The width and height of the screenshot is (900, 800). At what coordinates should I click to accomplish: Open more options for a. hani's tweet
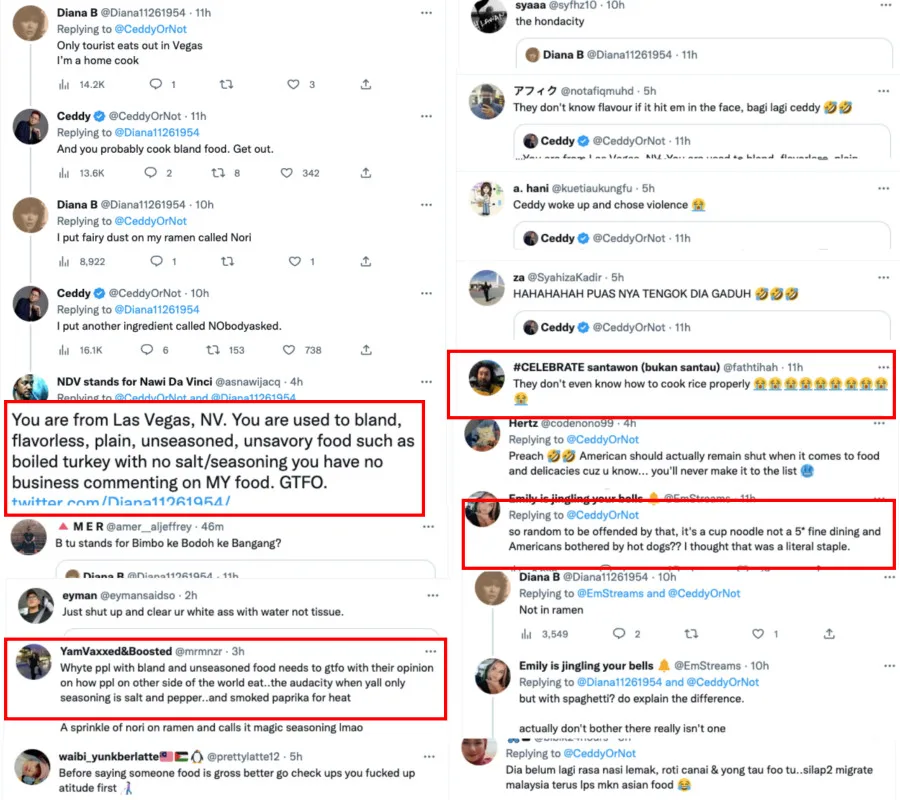click(x=878, y=187)
